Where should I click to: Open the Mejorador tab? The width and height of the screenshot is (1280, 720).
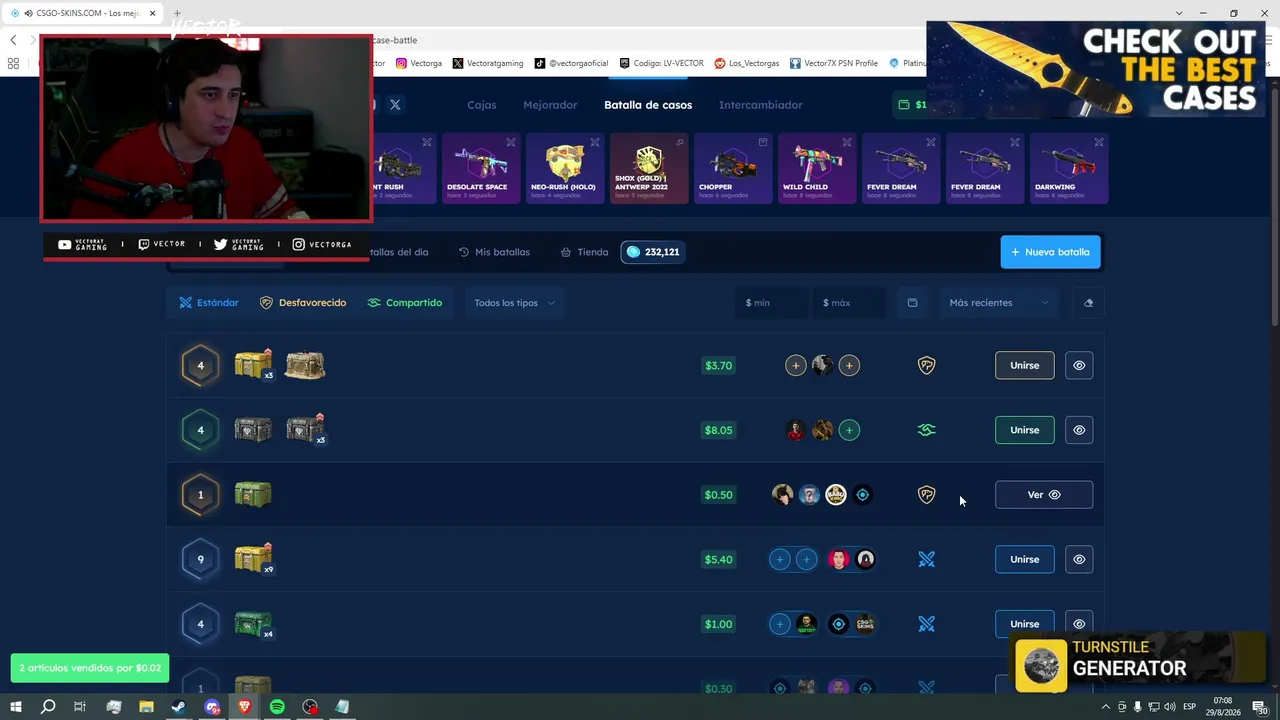pos(550,105)
